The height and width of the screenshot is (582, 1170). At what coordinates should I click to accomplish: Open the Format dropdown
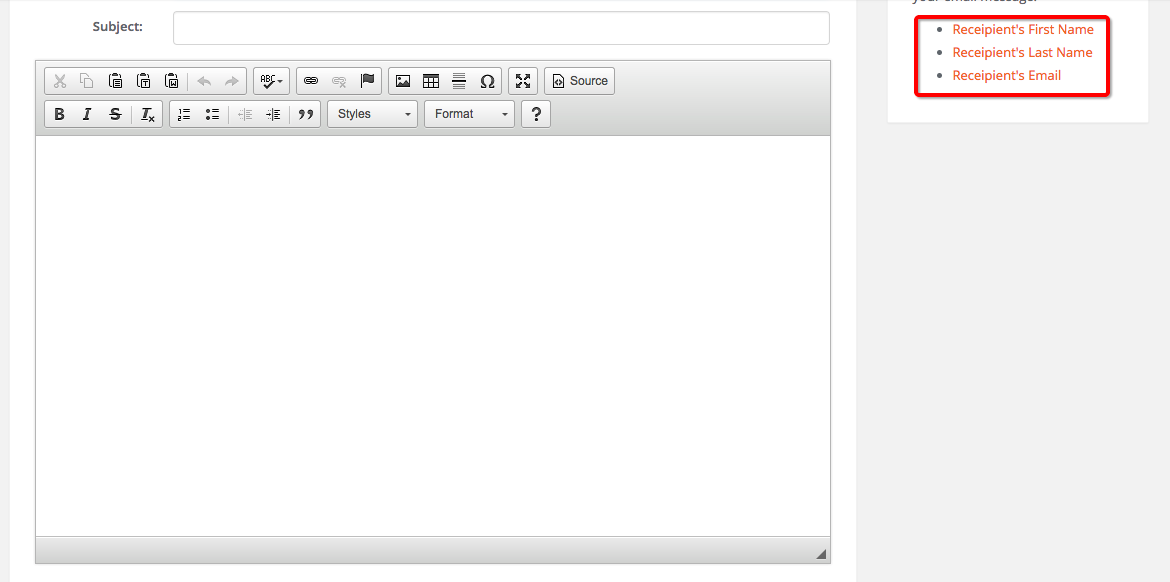click(x=469, y=114)
